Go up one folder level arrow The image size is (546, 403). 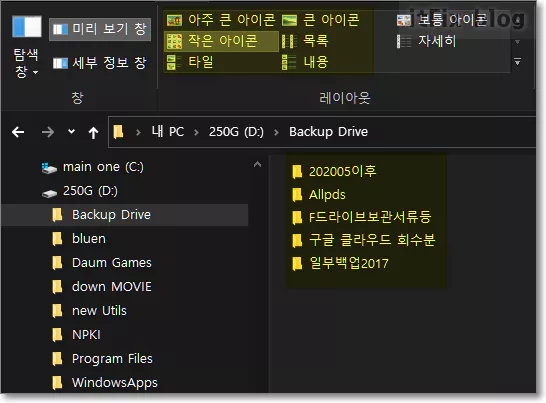(x=93, y=132)
